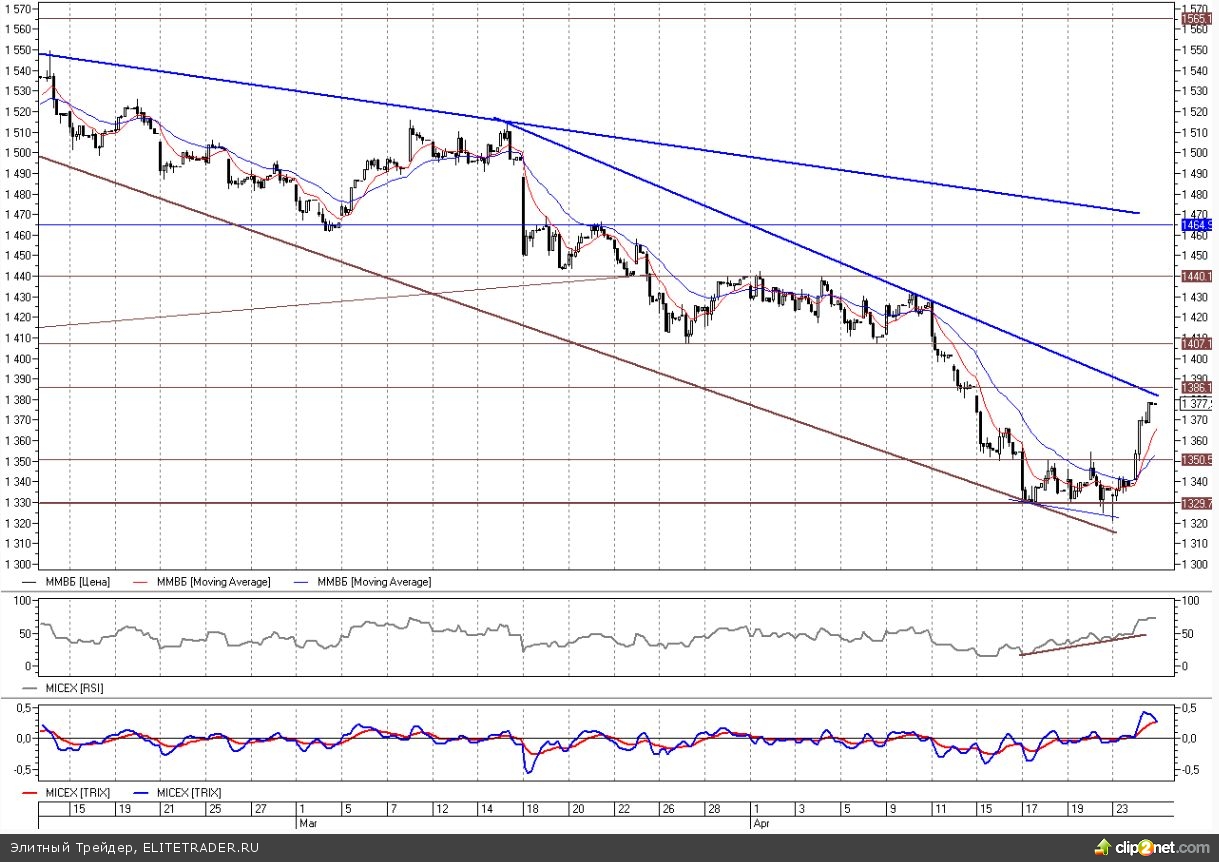Click the current price 1377 label

[x=1197, y=403]
